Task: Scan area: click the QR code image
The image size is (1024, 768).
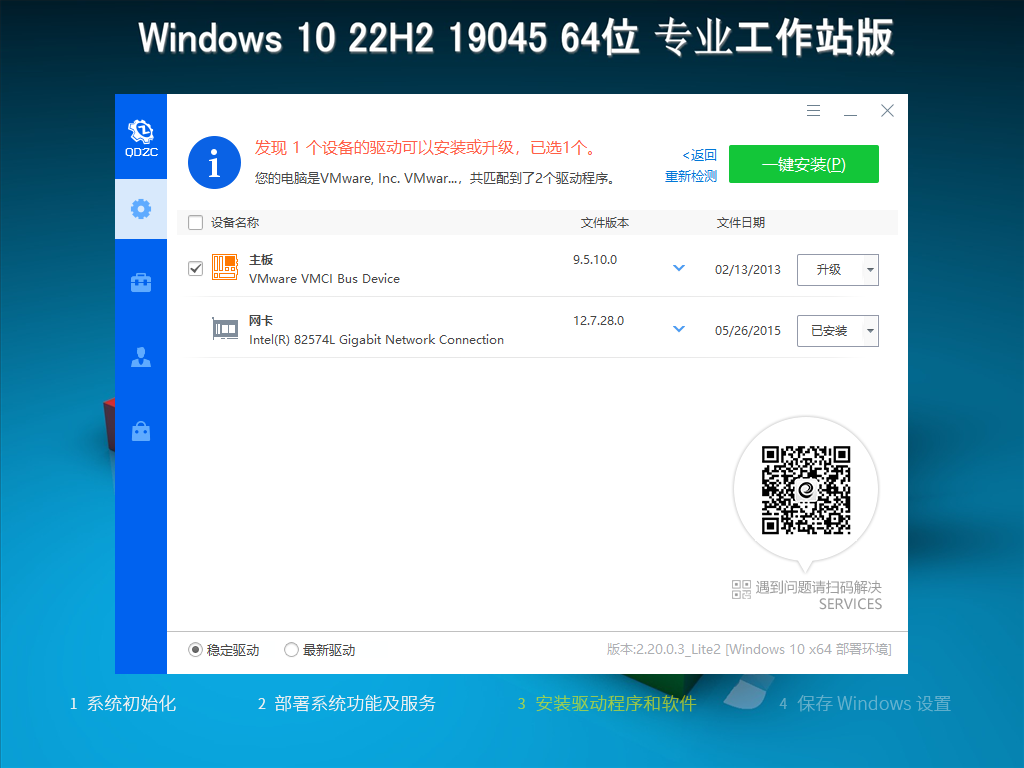Action: [806, 489]
